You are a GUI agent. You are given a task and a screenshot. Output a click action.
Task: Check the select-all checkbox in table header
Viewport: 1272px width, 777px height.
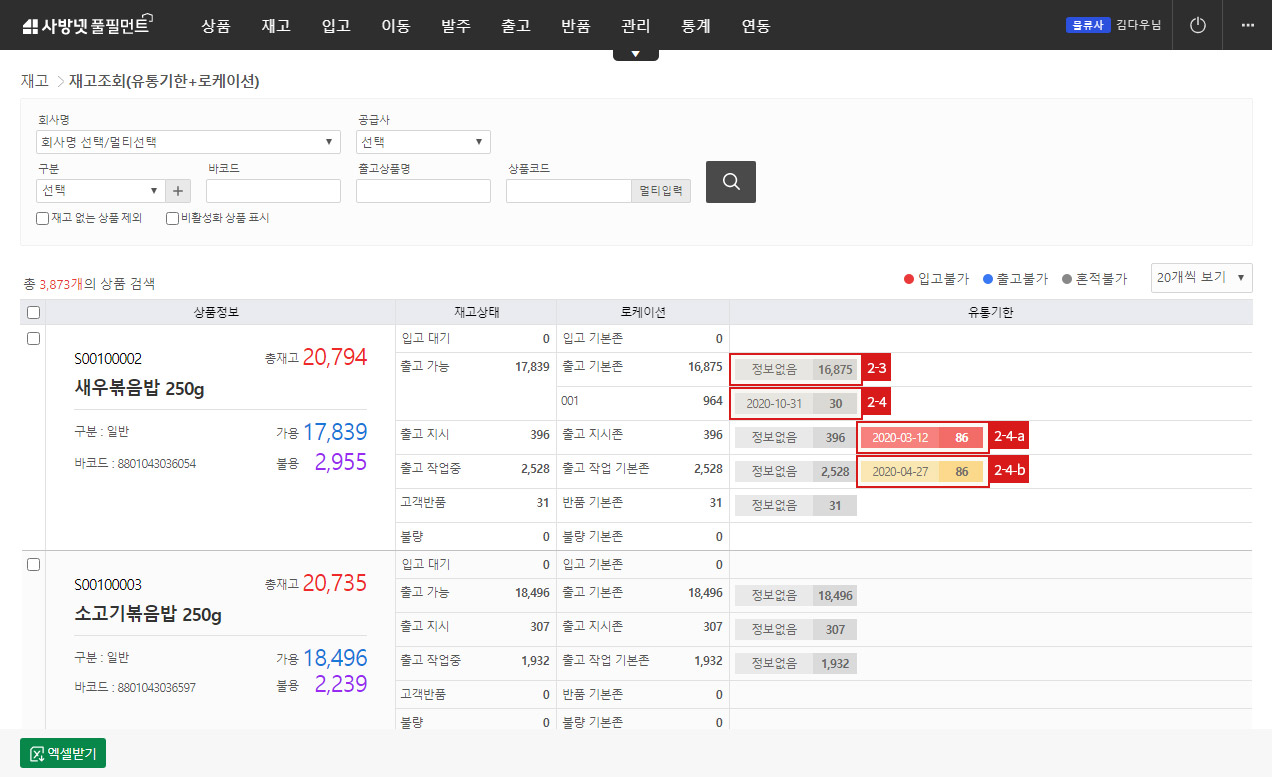33,312
